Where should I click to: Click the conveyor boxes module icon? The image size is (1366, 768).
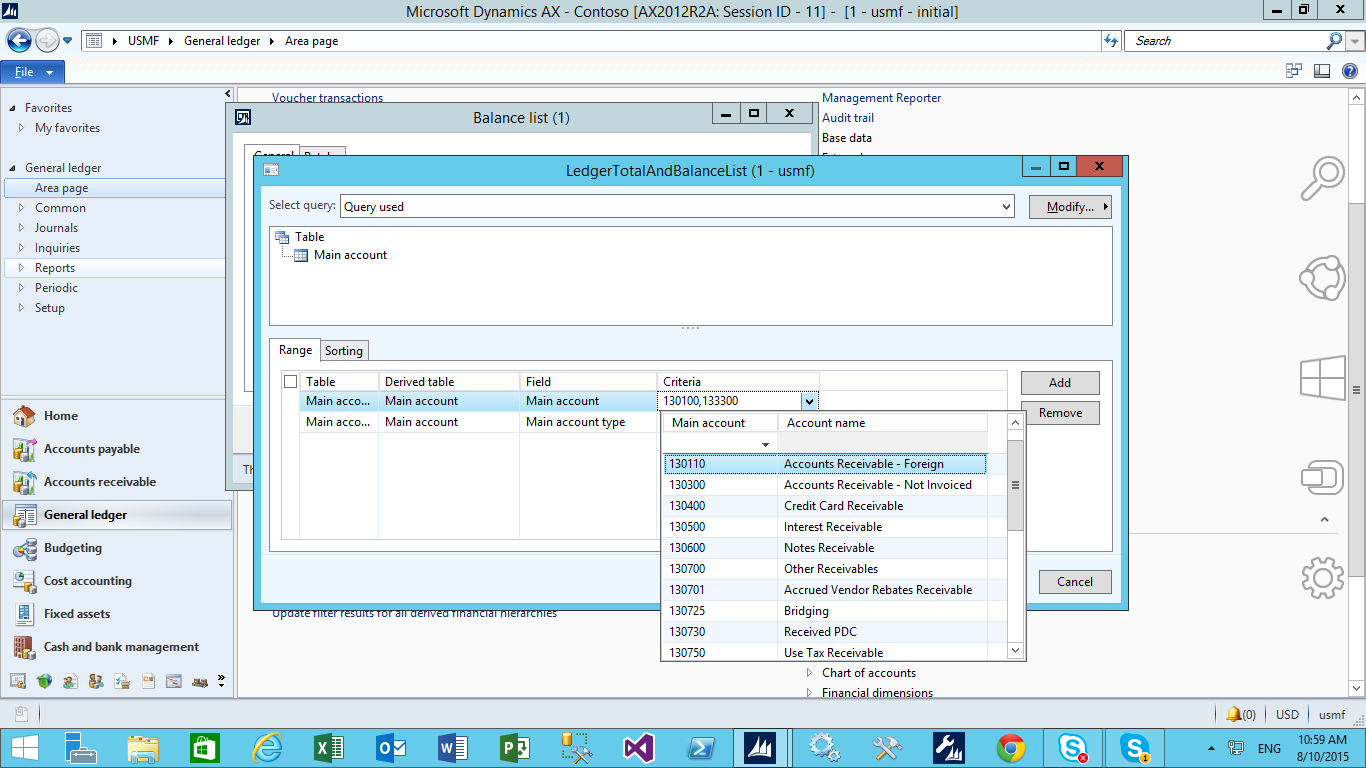pyautogui.click(x=200, y=681)
